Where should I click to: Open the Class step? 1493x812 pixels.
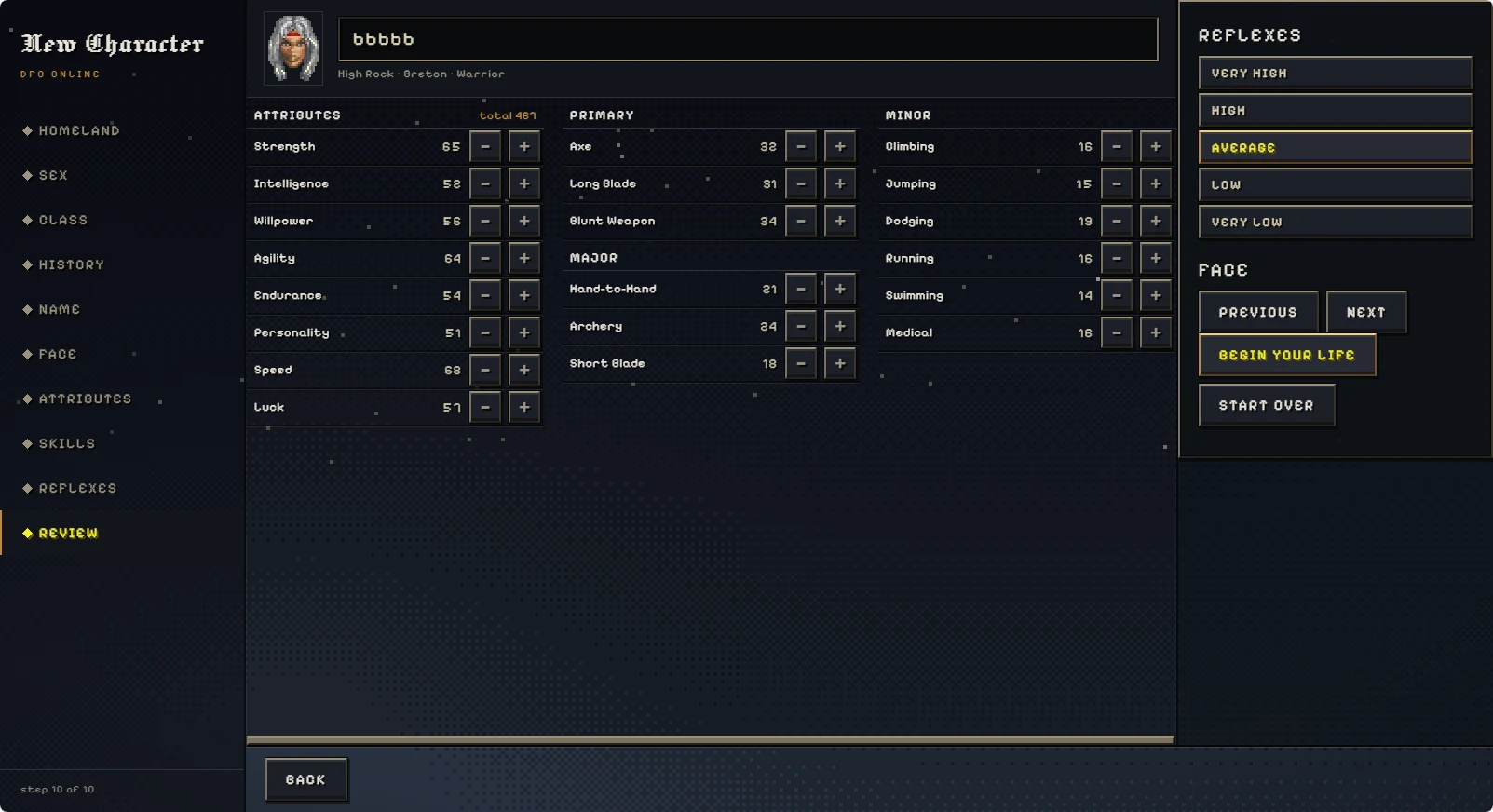[x=122, y=220]
